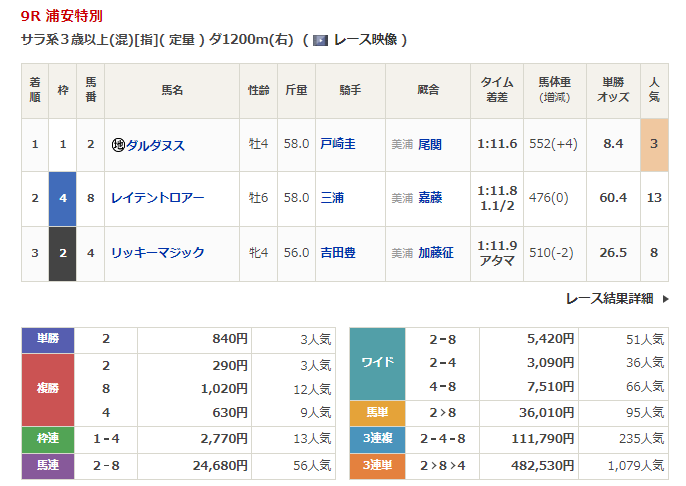Open jockey 戸崎圭 profile
The image size is (686, 486).
point(337,144)
